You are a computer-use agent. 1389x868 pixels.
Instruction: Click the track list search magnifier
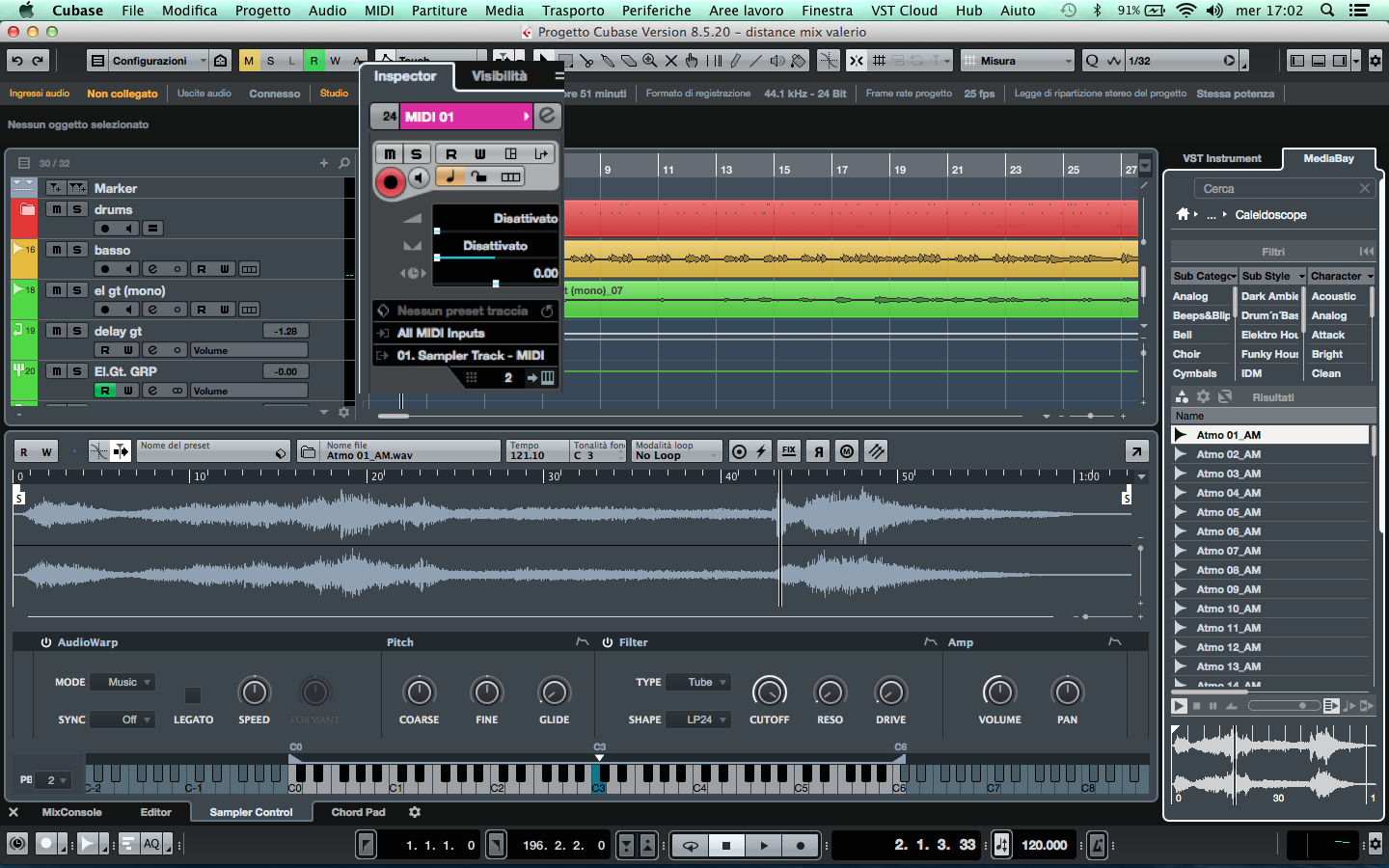pos(343,163)
